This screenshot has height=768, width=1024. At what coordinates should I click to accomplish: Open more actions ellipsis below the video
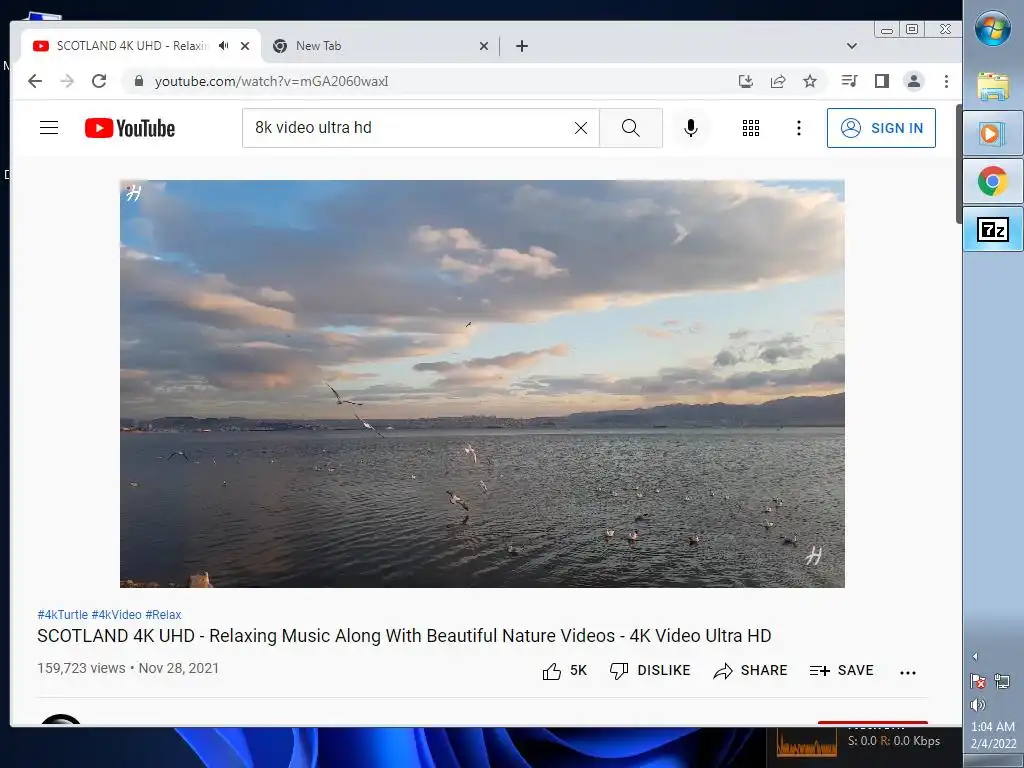[908, 672]
